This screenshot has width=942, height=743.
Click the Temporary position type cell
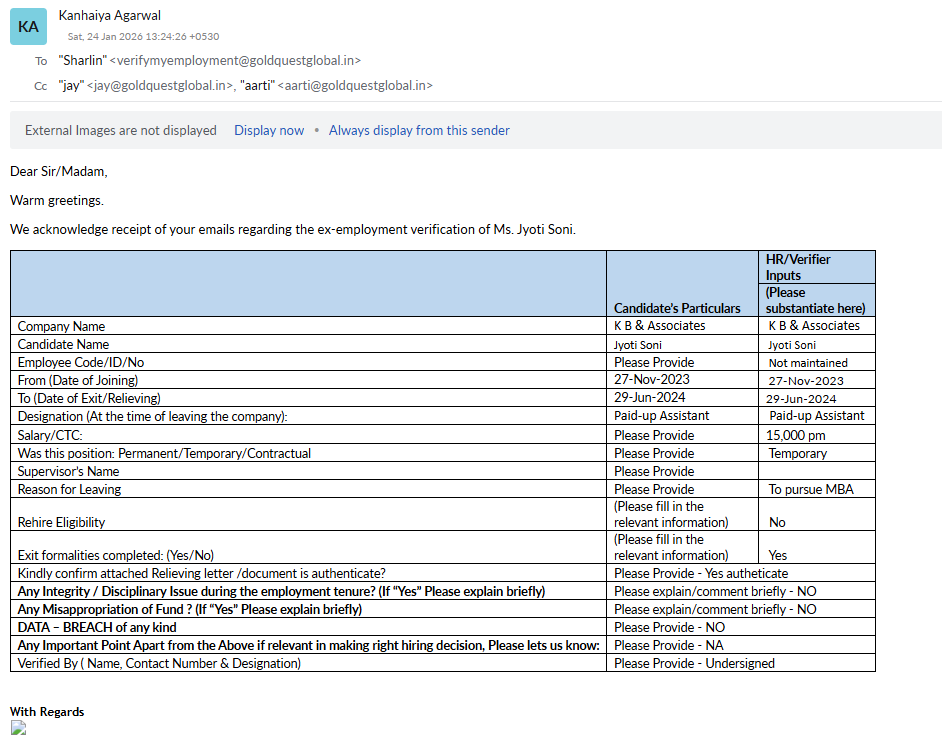click(x=797, y=453)
